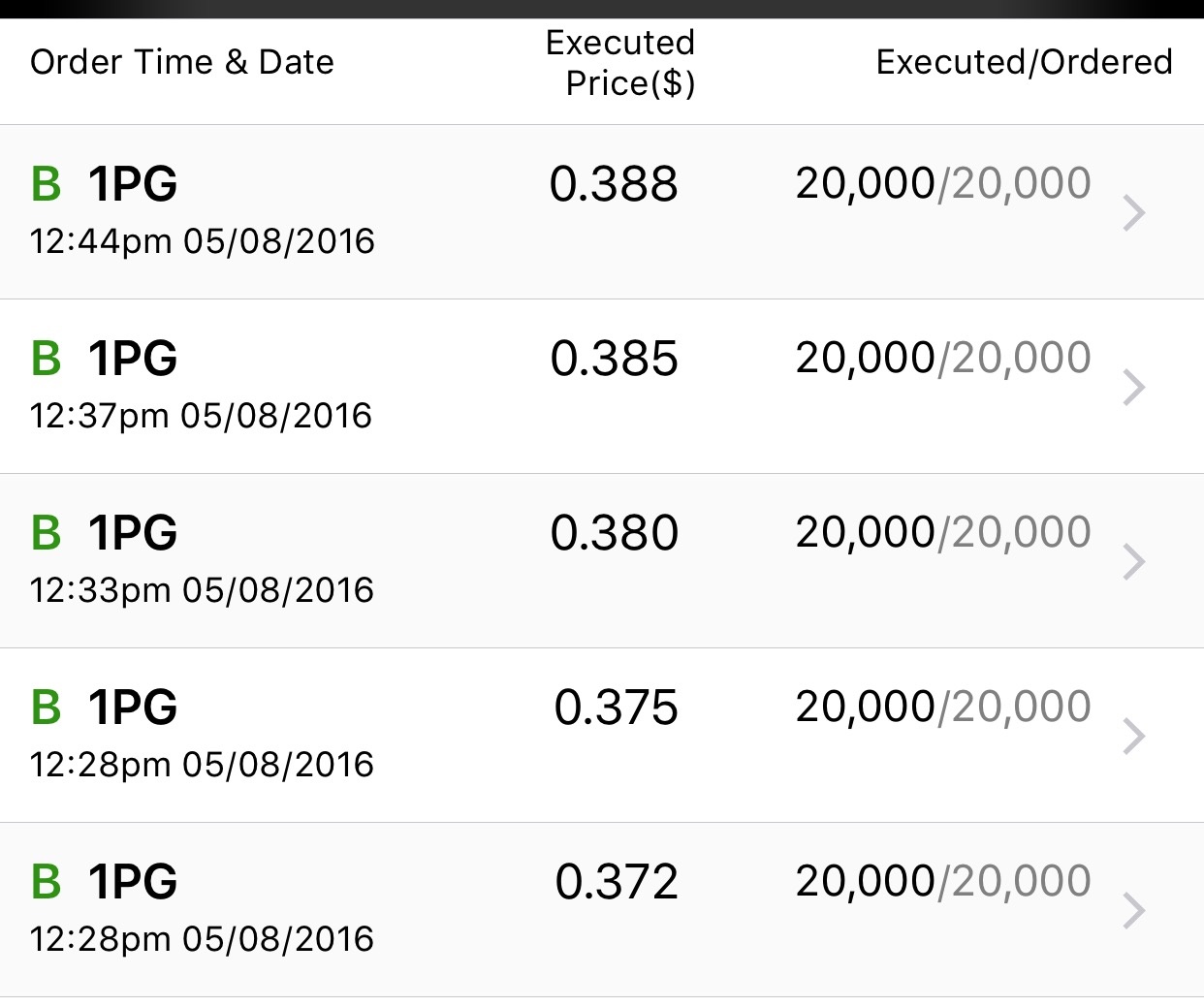Select the 1PG order placed at 12:37pm
The width and height of the screenshot is (1204, 1007).
pos(602,387)
